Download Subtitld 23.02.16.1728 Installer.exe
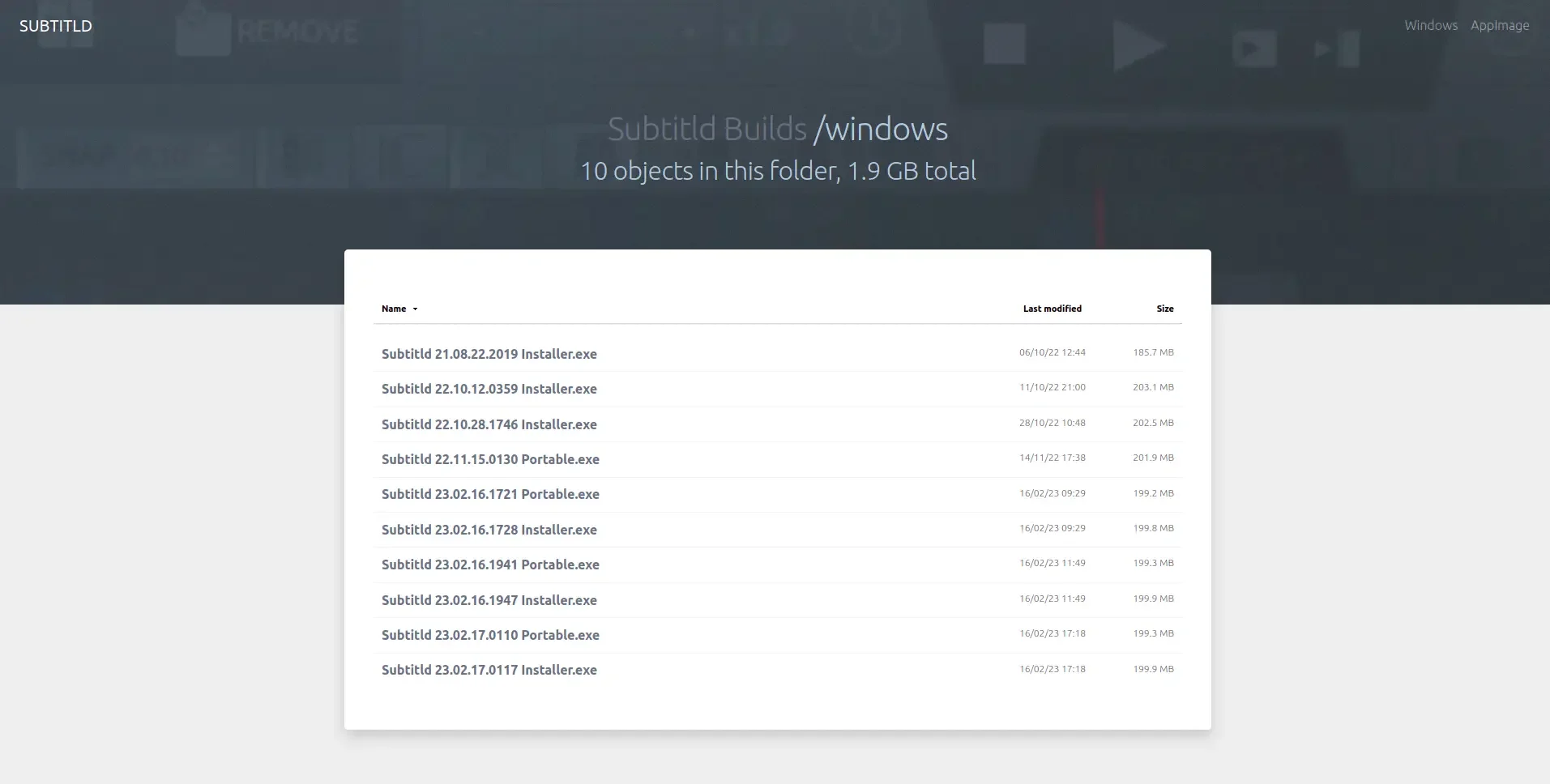Viewport: 1550px width, 784px height. click(489, 530)
